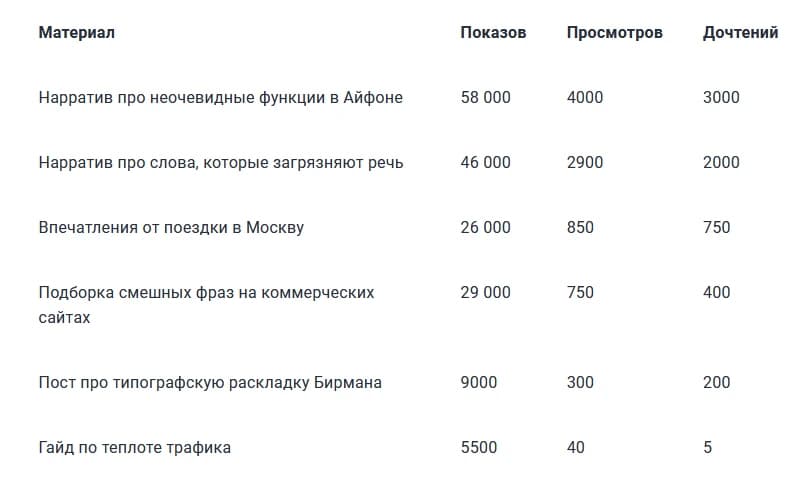Open "Впечатления от поездки в Москву" material
Screen dimensions: 797x490
coord(171,228)
